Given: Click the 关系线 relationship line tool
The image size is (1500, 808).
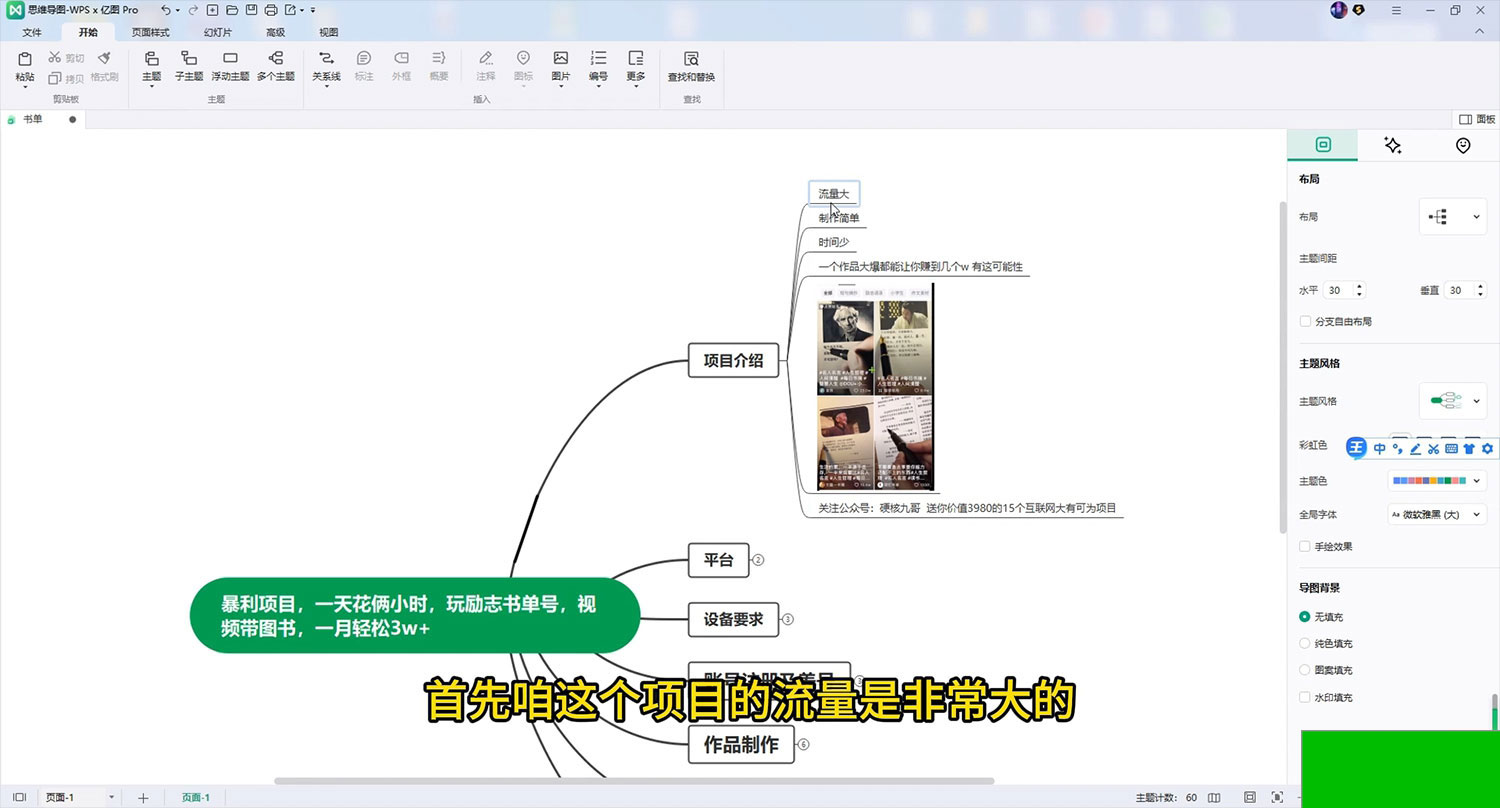Looking at the screenshot, I should 326,60.
